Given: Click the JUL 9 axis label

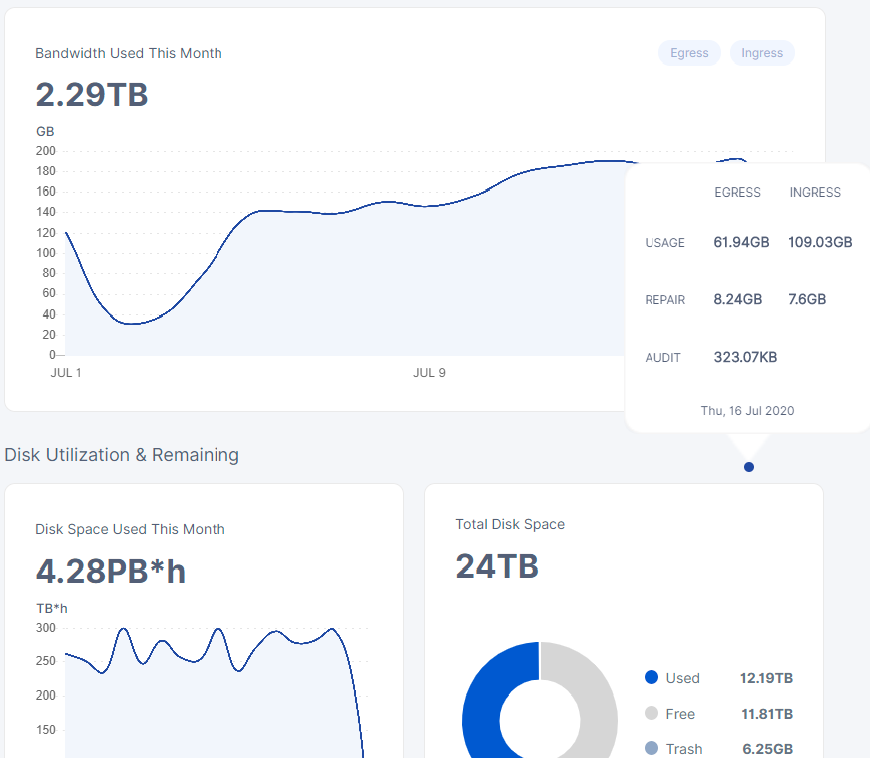Looking at the screenshot, I should (429, 373).
